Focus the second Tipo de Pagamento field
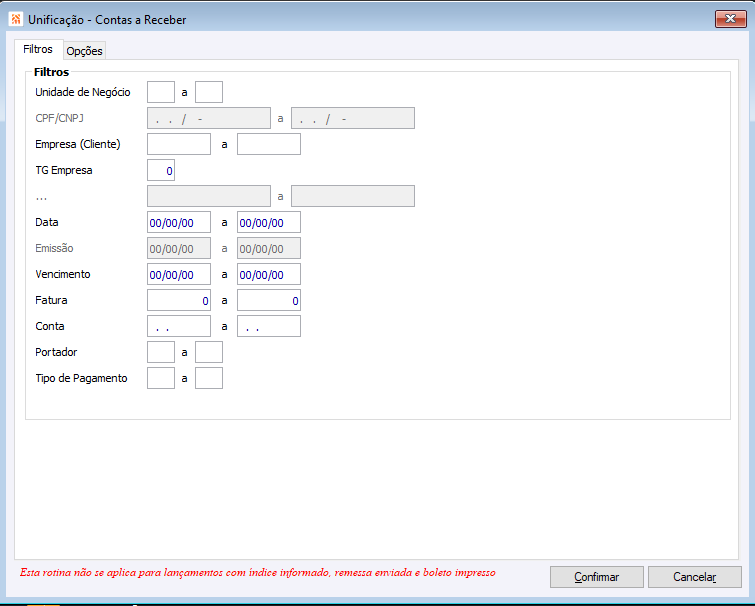 coord(209,378)
